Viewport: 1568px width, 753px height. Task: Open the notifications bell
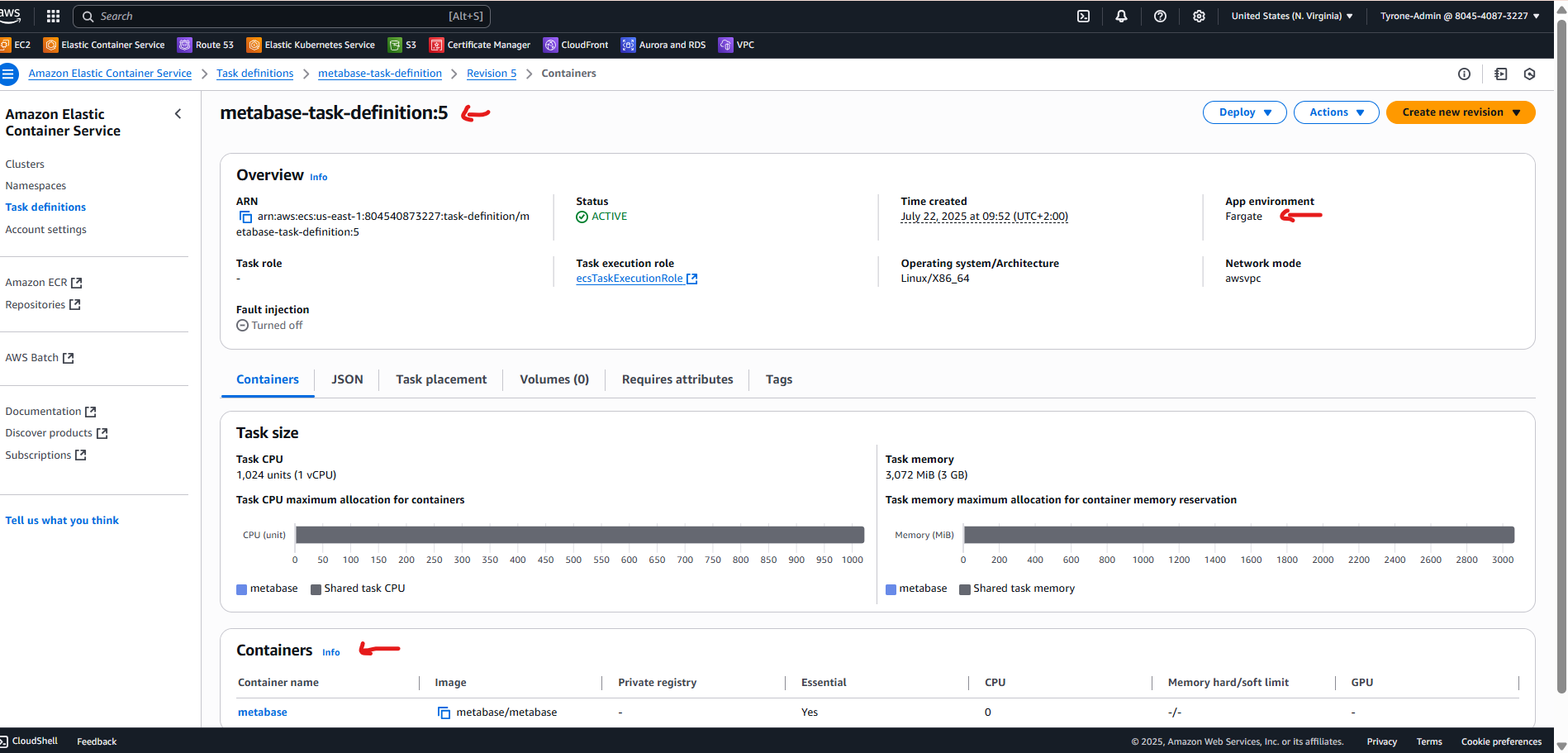pos(1121,16)
